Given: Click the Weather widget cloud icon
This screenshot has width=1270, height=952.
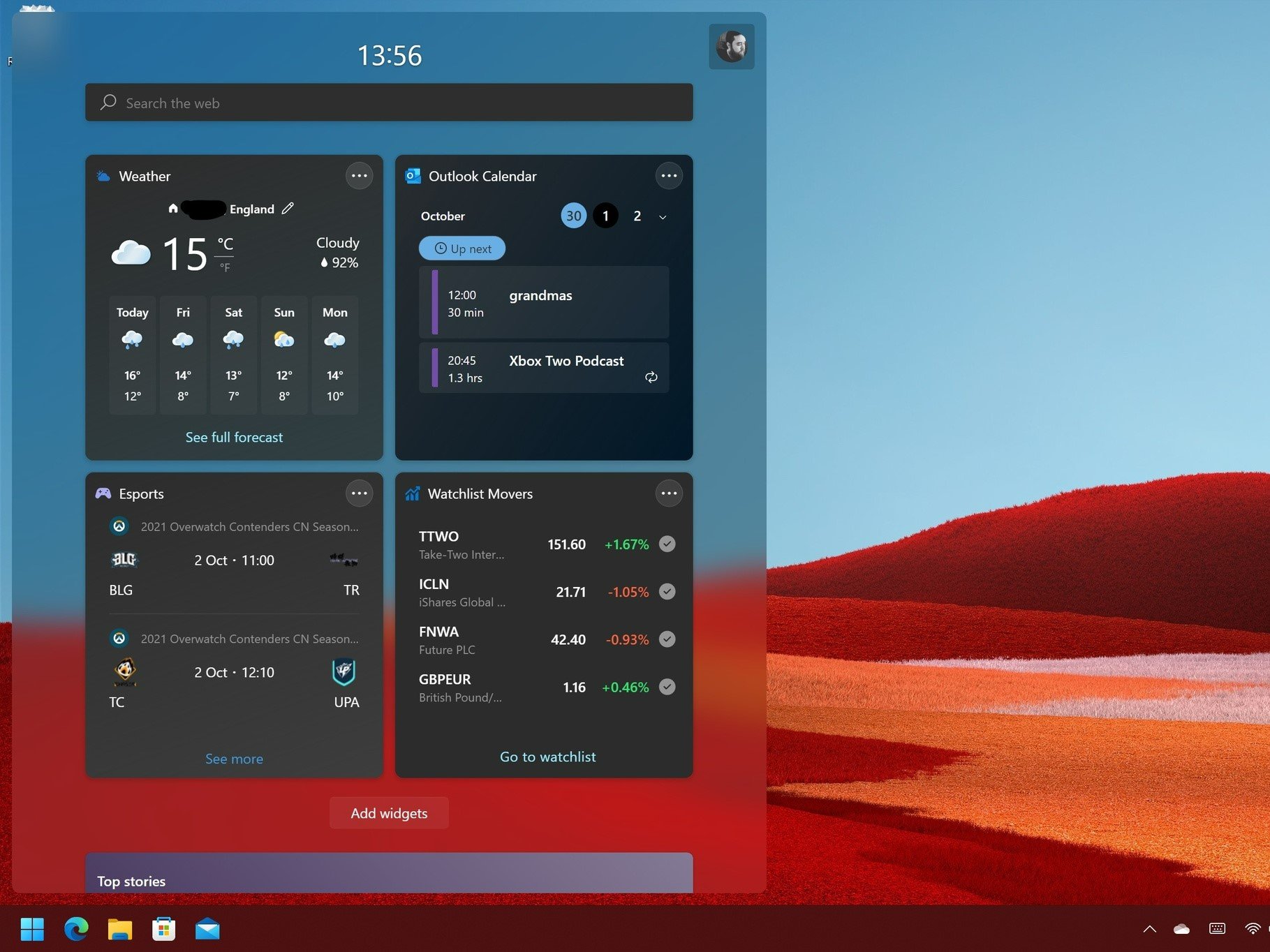Looking at the screenshot, I should tap(103, 175).
